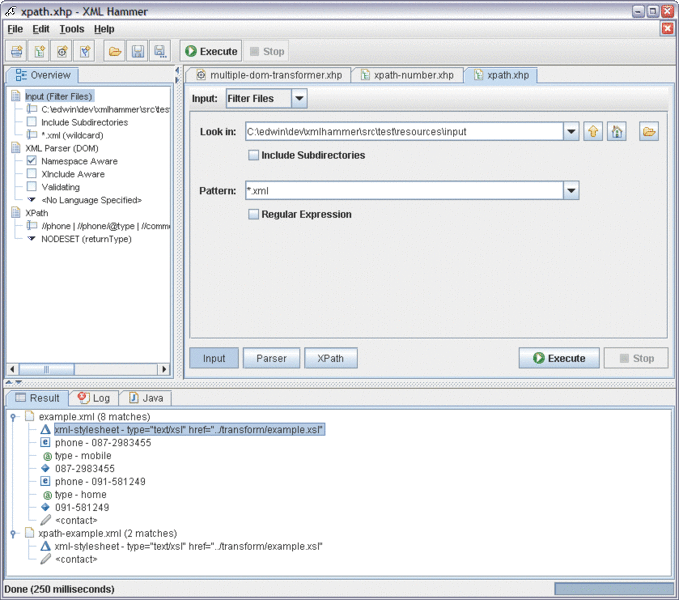
Task: Click the Overview scrollbar's left arrow
Action: coord(12,369)
